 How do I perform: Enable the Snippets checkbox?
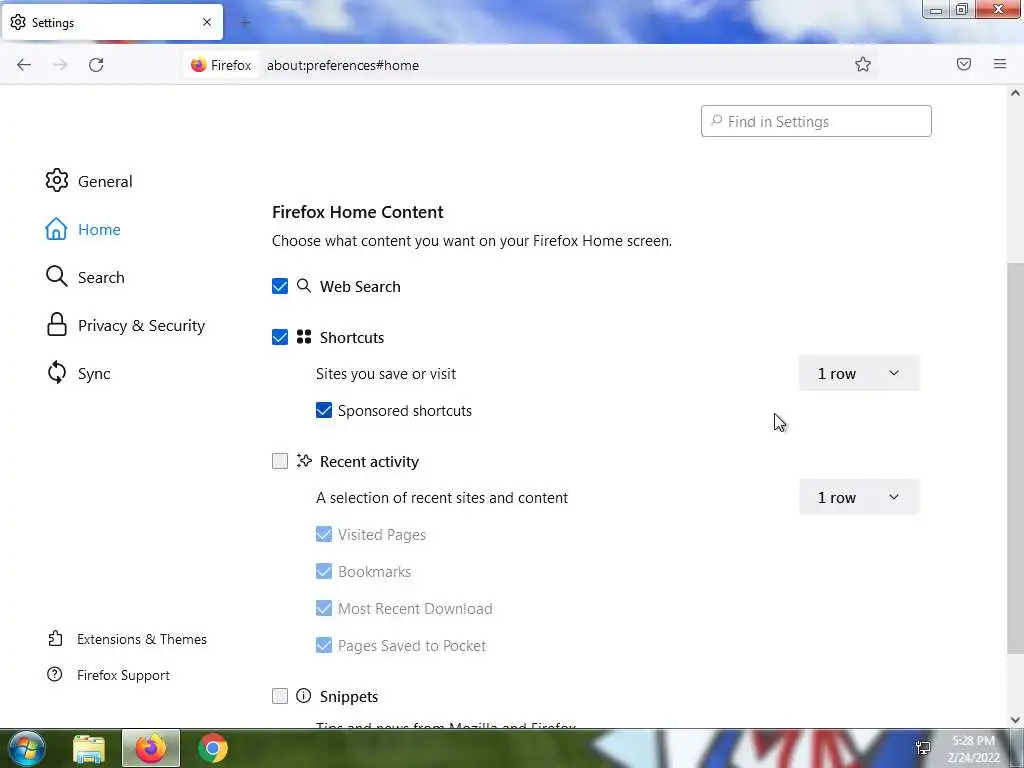280,696
